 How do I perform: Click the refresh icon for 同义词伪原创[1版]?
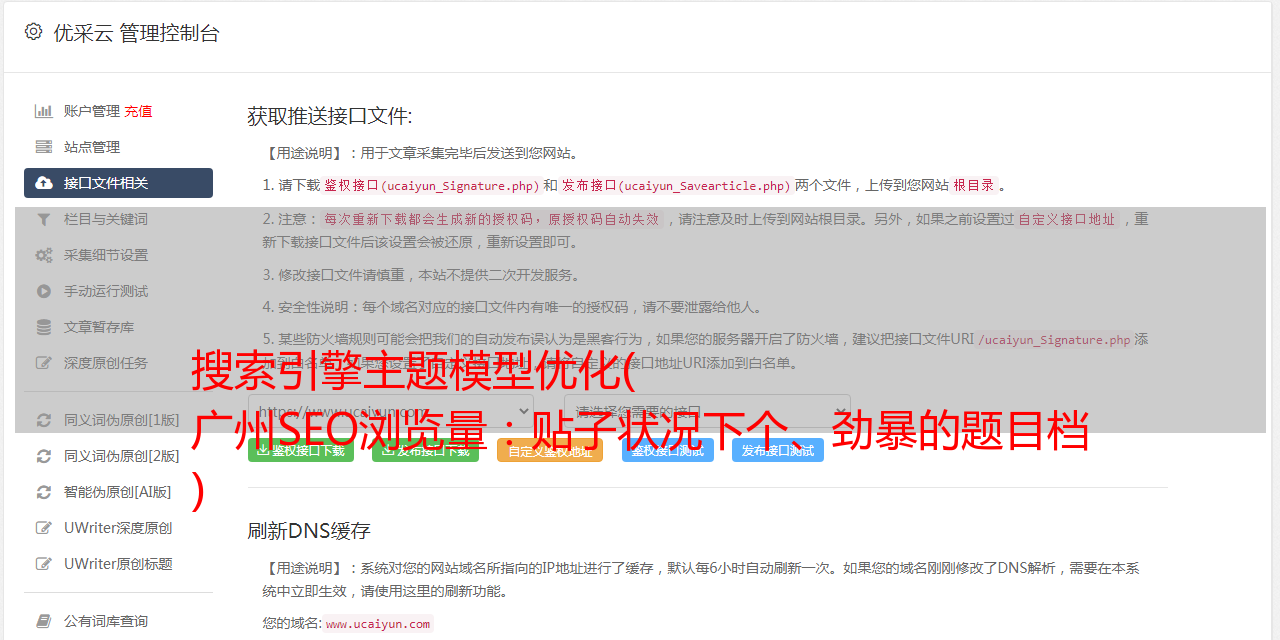pos(44,420)
